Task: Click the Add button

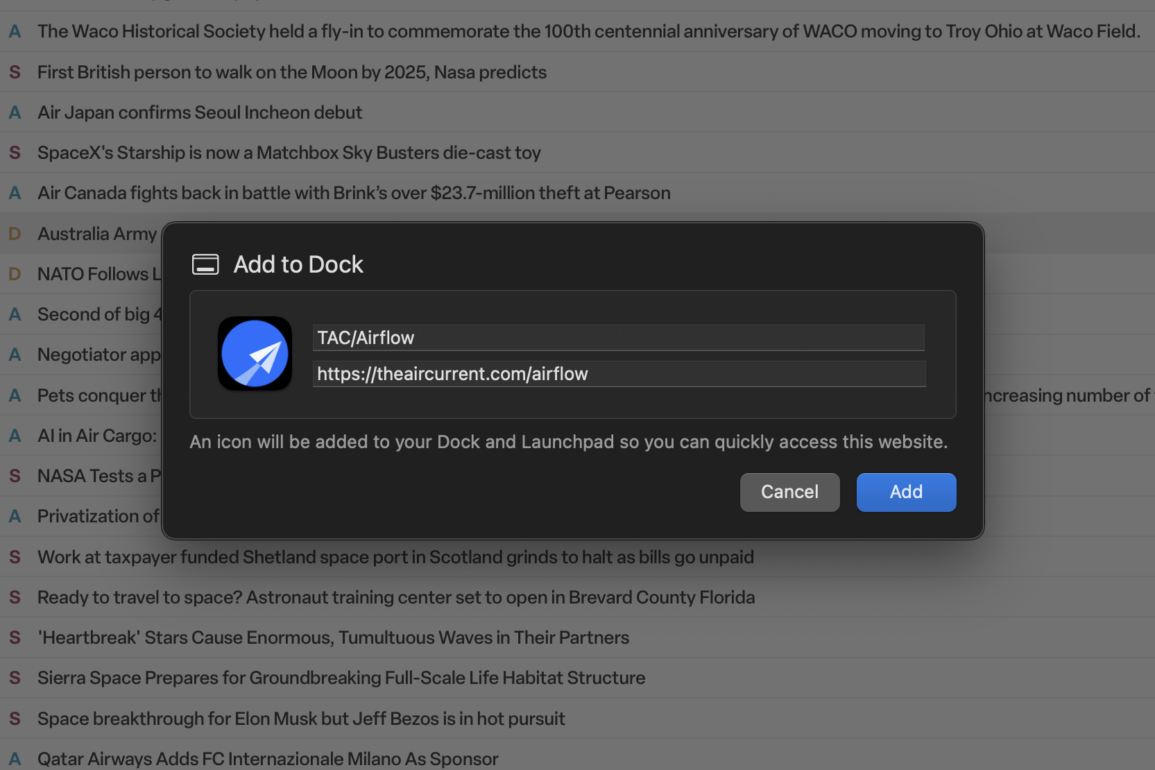Action: click(x=906, y=492)
